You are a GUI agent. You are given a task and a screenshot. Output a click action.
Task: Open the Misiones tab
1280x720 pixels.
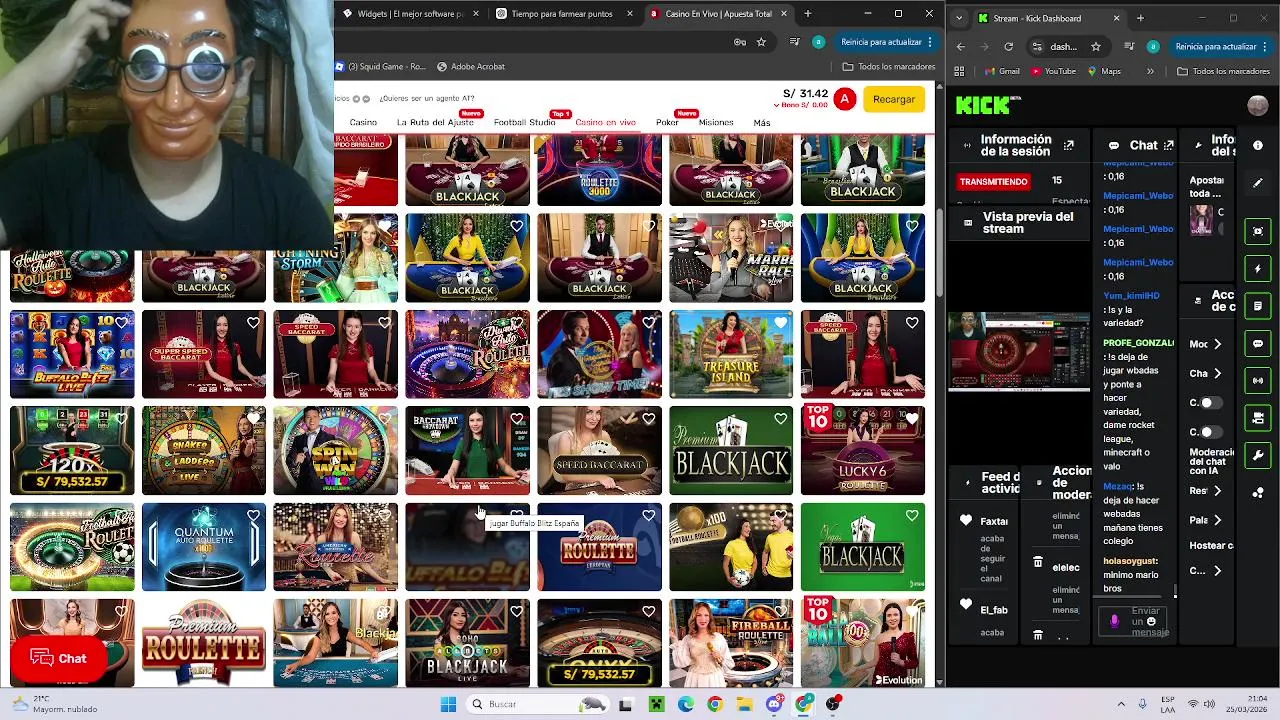point(716,123)
